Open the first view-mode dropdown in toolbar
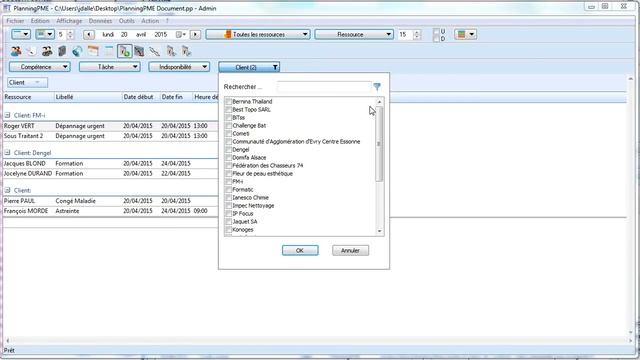This screenshot has width=640, height=360. 21,34
